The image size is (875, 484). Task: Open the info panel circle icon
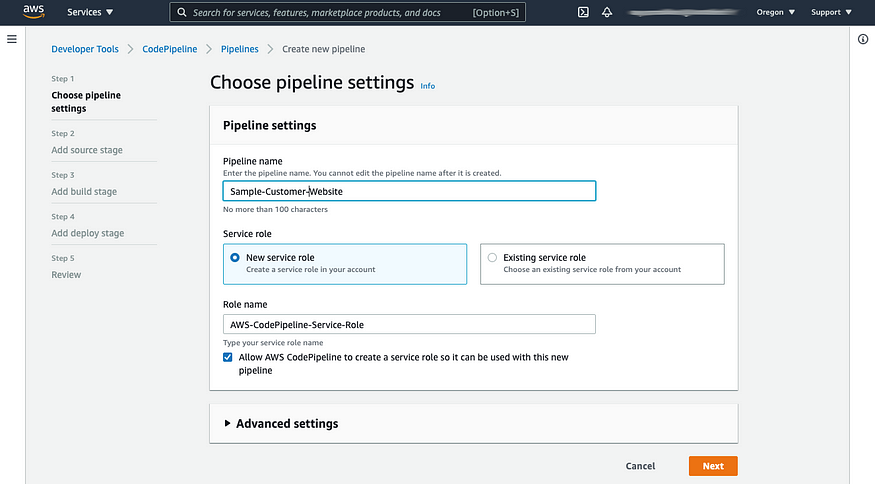click(x=863, y=39)
